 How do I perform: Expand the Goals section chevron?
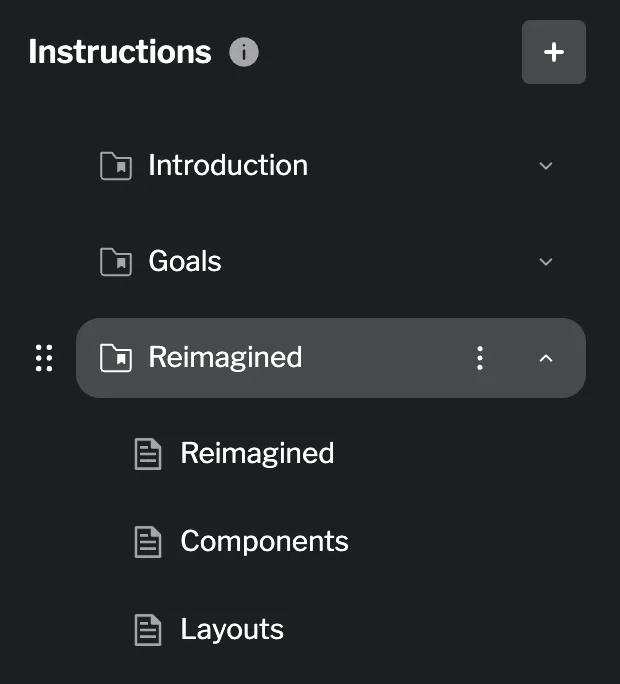[x=546, y=262]
